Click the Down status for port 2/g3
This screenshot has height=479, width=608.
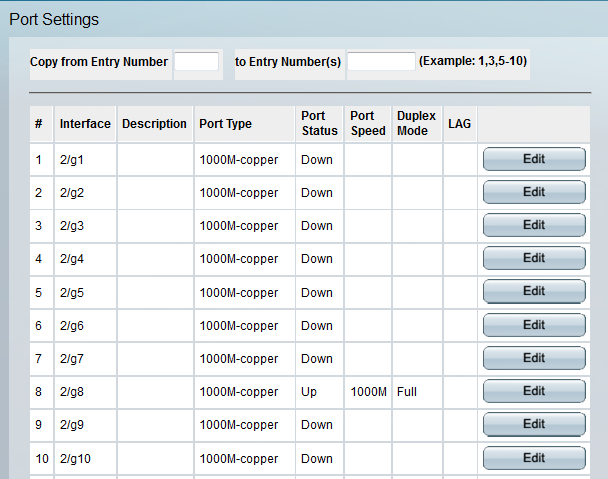point(317,226)
